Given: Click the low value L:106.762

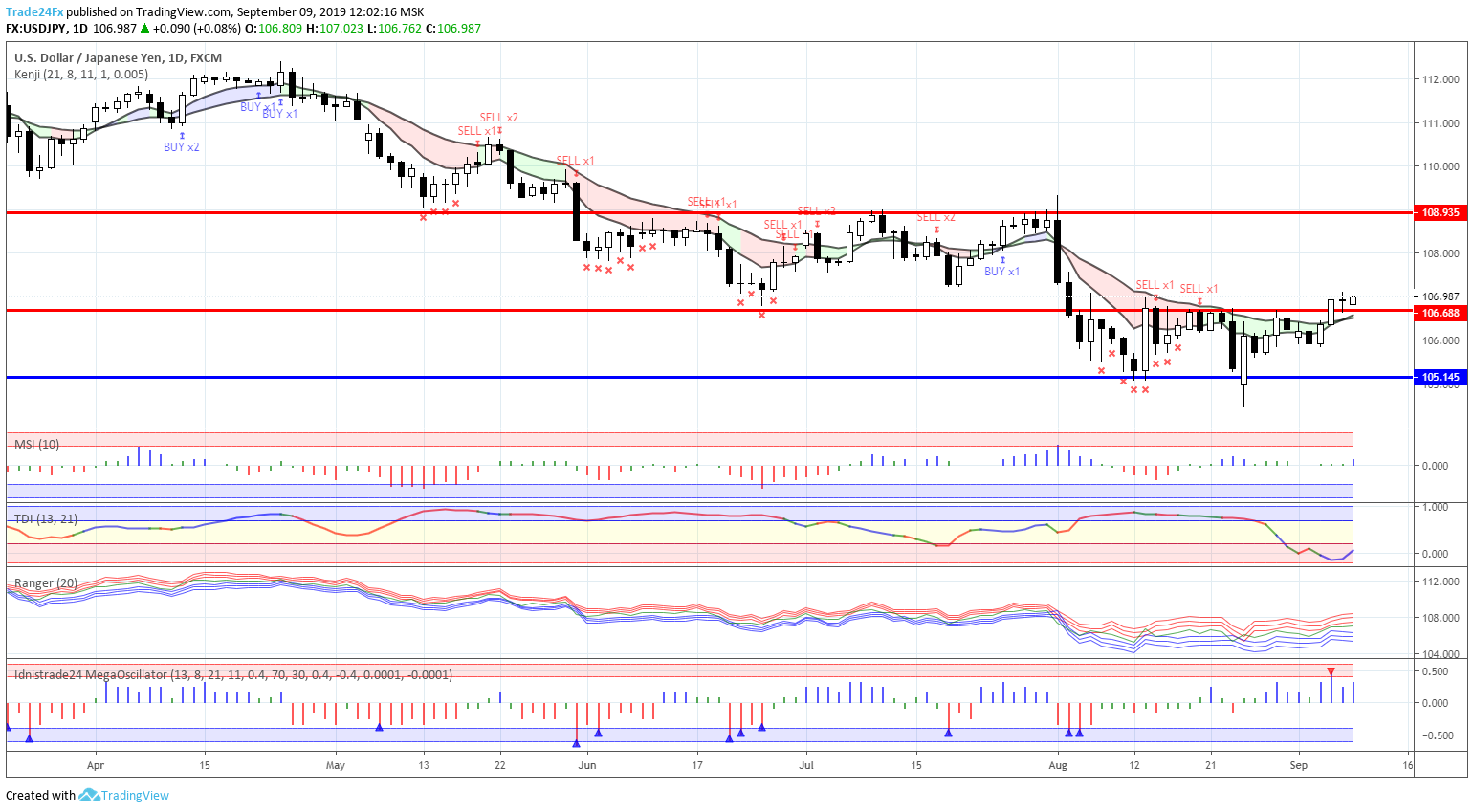Looking at the screenshot, I should tap(395, 29).
